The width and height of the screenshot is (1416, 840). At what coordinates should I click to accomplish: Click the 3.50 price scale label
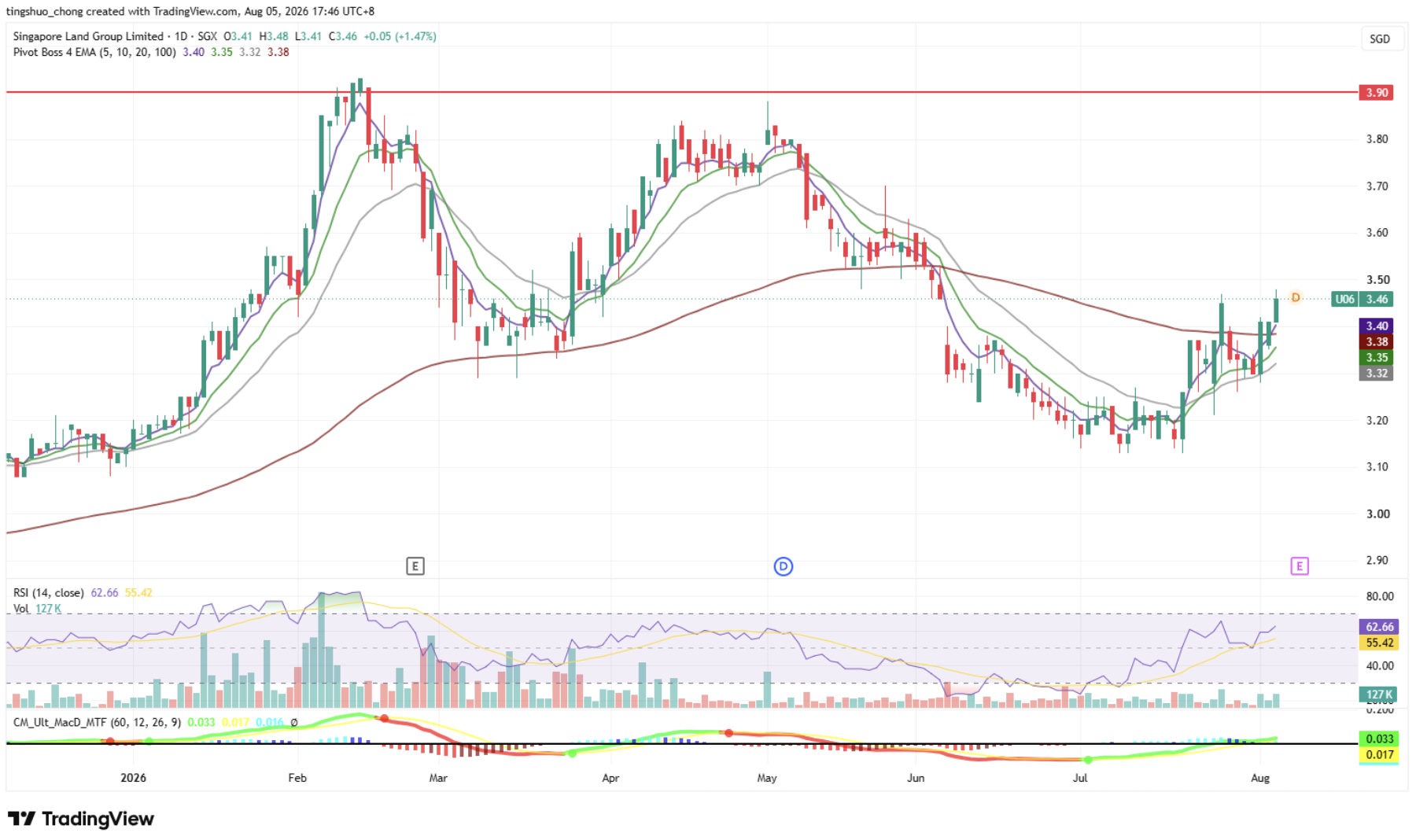coord(1377,280)
